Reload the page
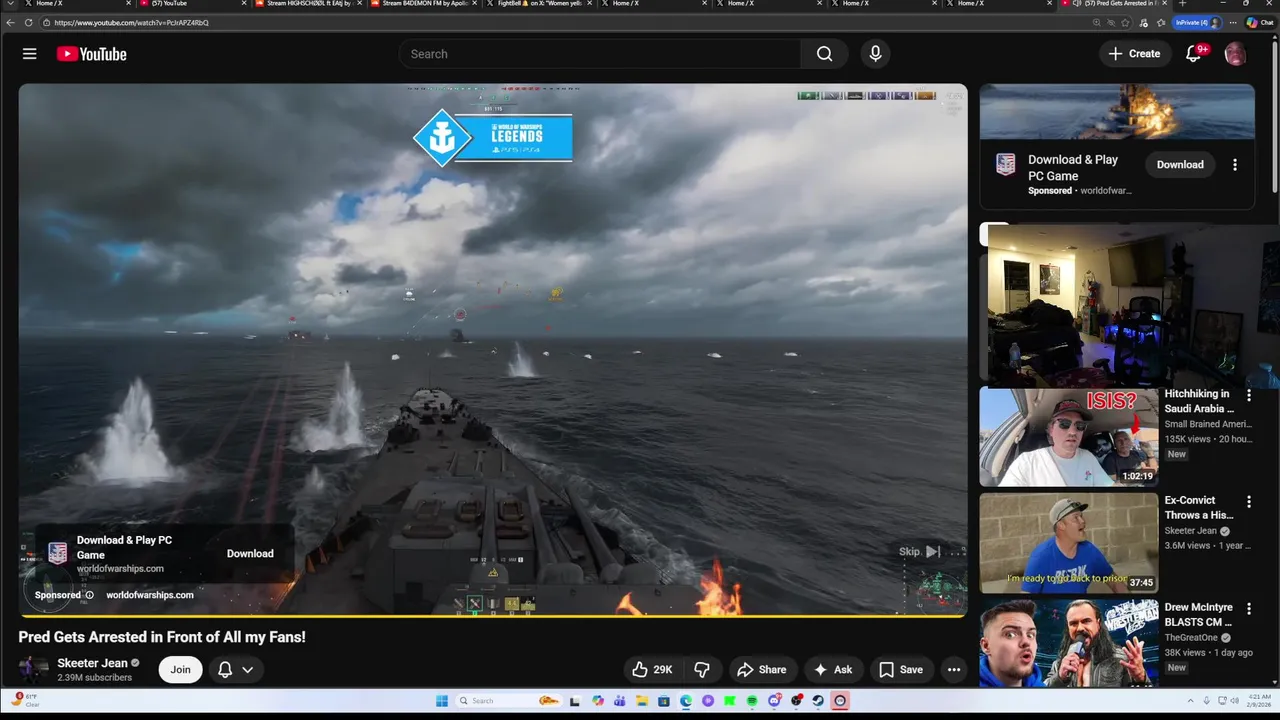Screen dimensions: 1280x720 pos(29,22)
